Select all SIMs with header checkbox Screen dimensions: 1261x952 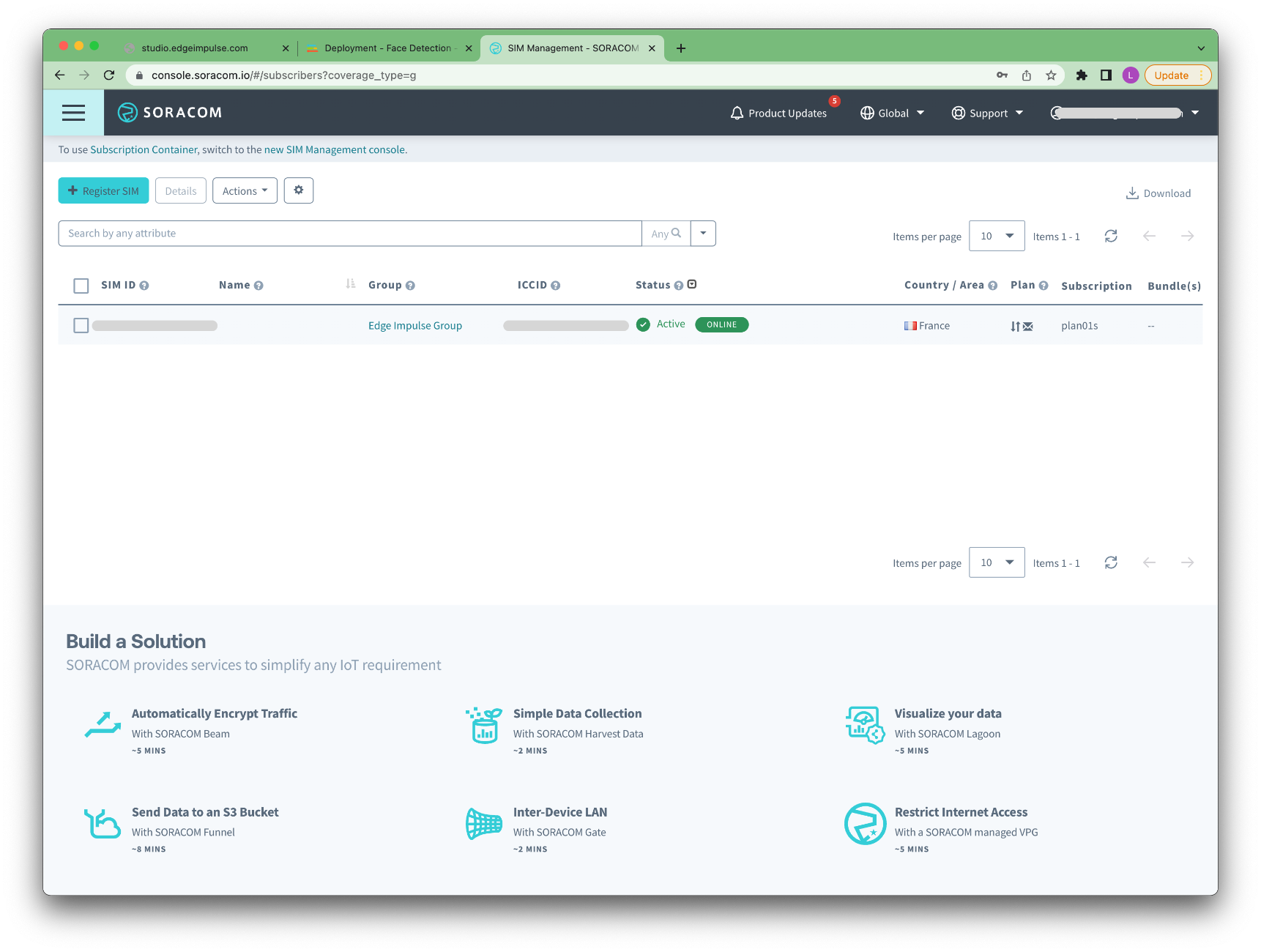click(x=81, y=286)
